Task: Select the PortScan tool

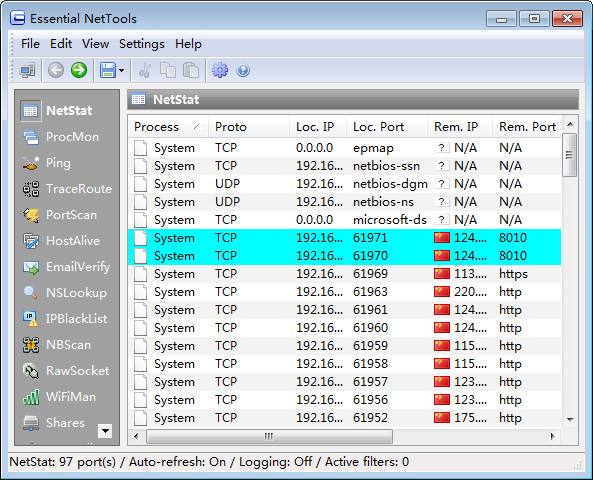Action: point(60,215)
